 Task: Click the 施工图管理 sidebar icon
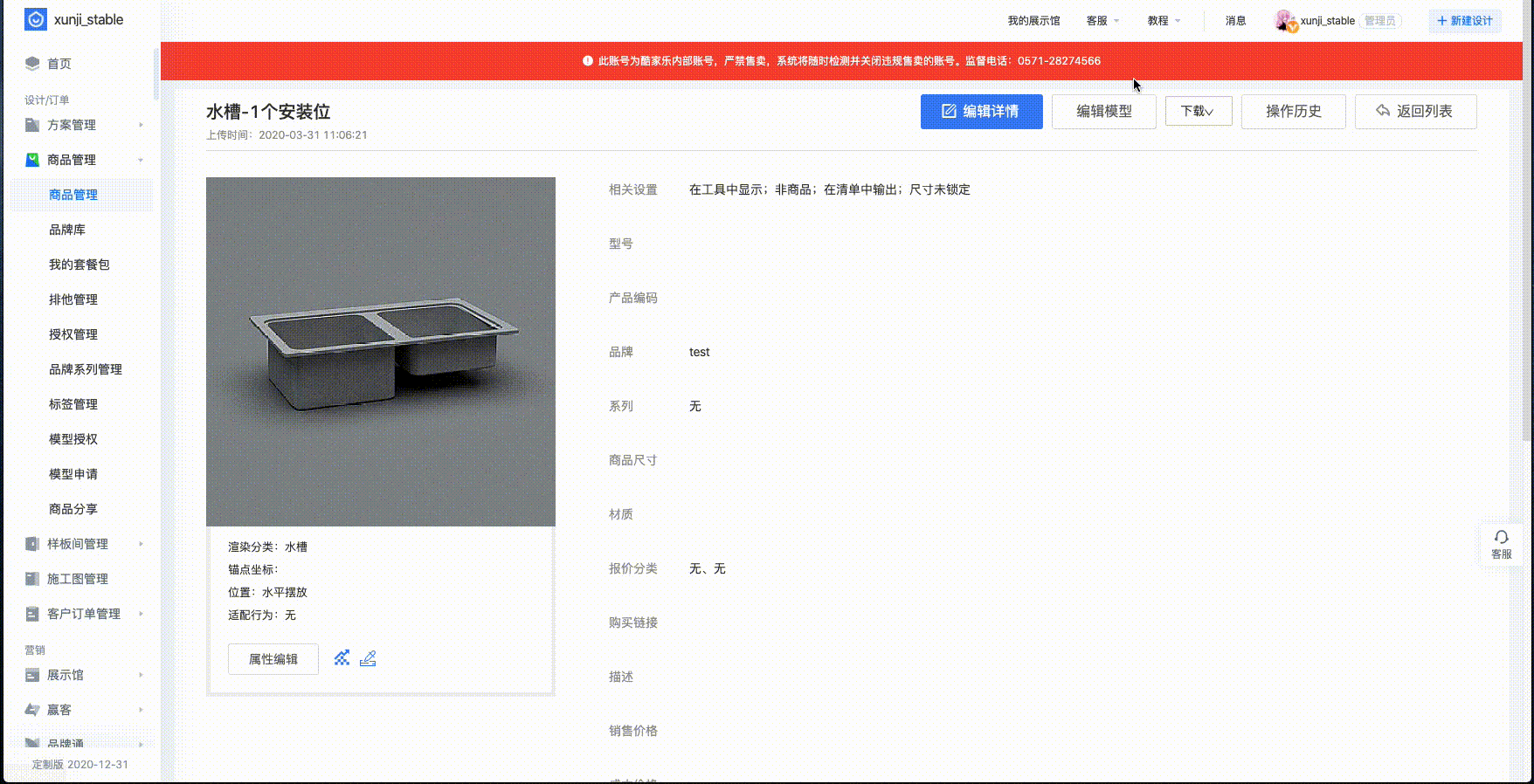[32, 579]
